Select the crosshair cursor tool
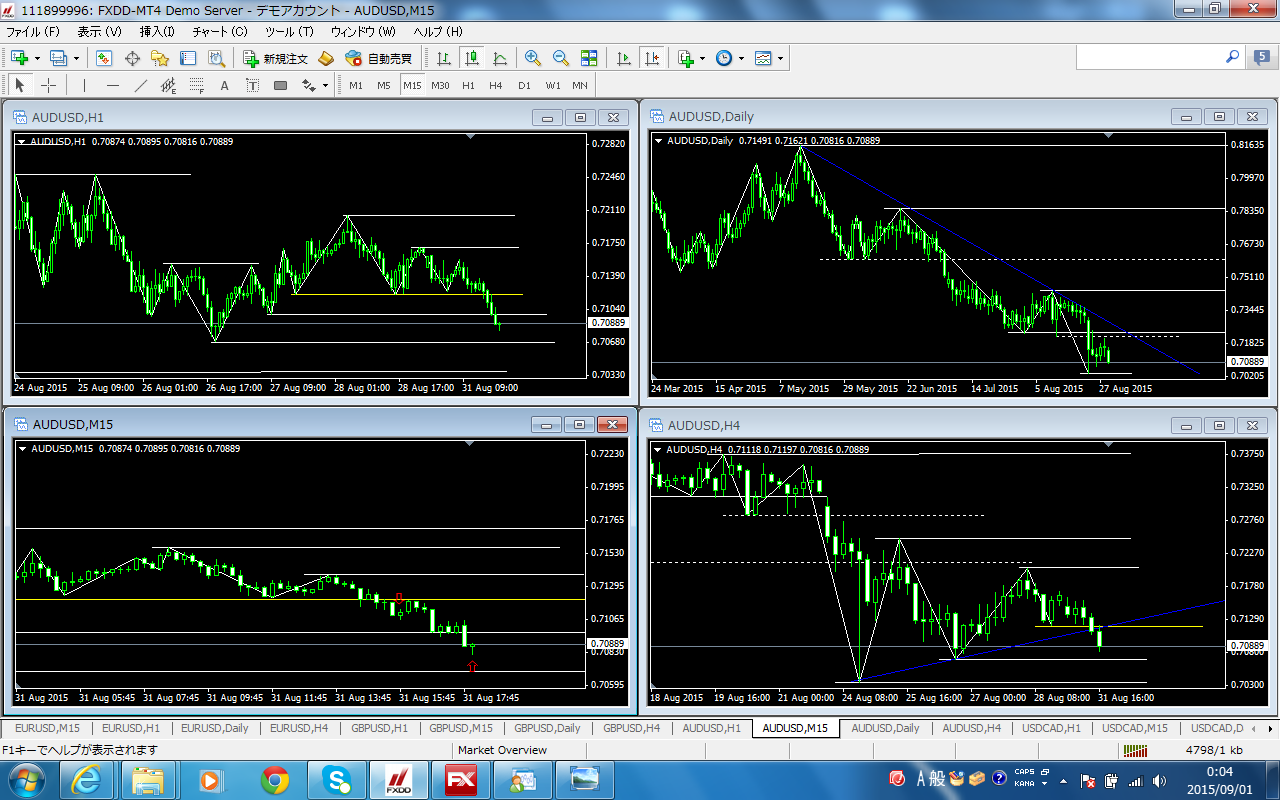 (48, 86)
